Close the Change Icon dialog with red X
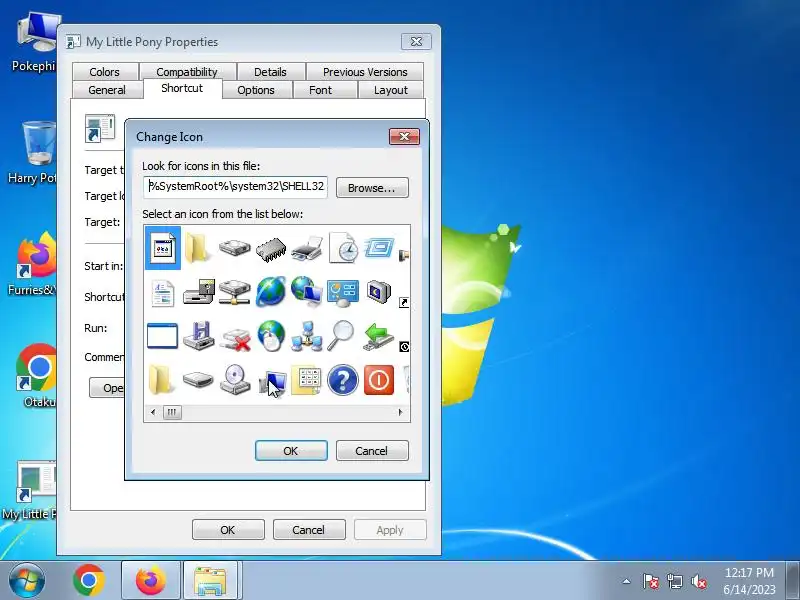Image resolution: width=800 pixels, height=600 pixels. (x=404, y=136)
